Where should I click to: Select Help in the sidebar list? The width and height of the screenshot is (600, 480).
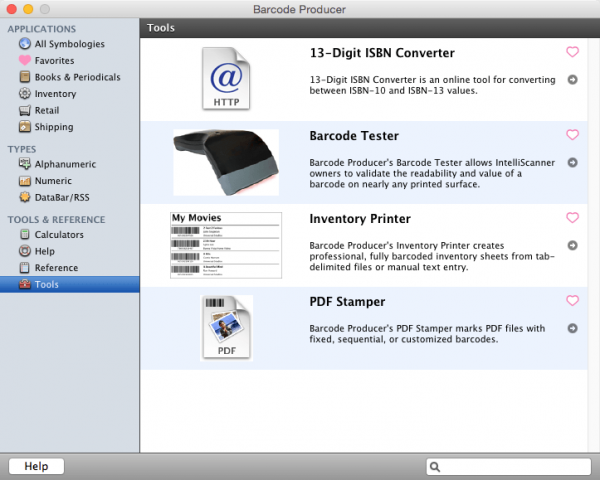pyautogui.click(x=70, y=251)
